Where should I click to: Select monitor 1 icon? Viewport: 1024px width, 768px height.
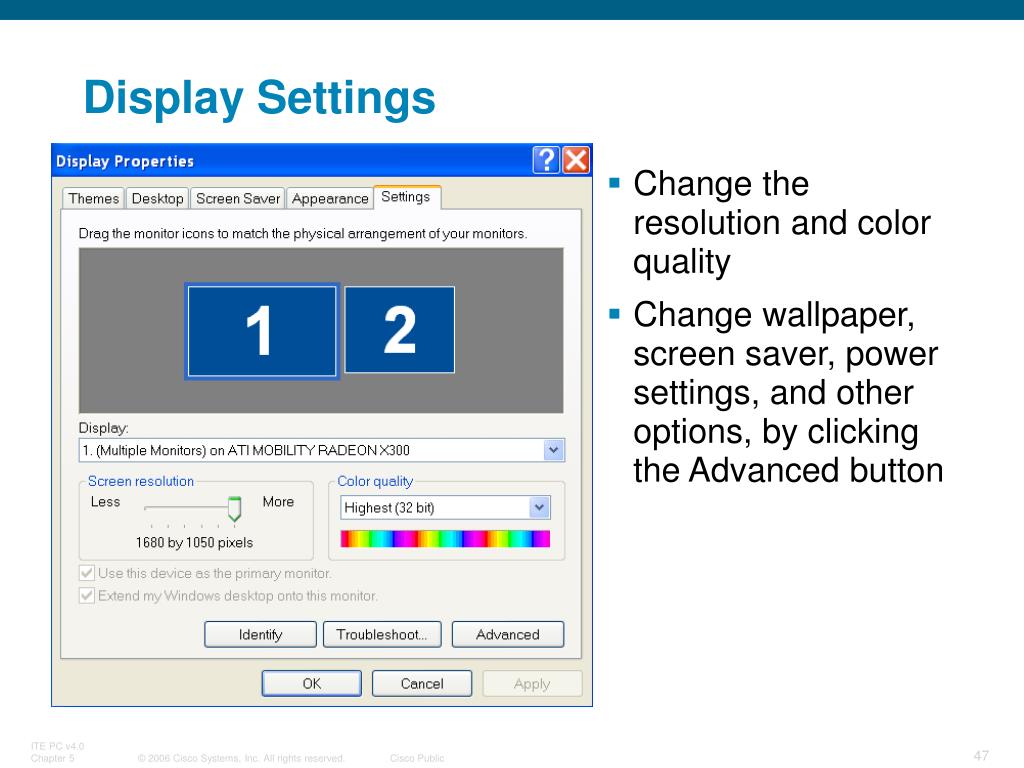[x=262, y=331]
